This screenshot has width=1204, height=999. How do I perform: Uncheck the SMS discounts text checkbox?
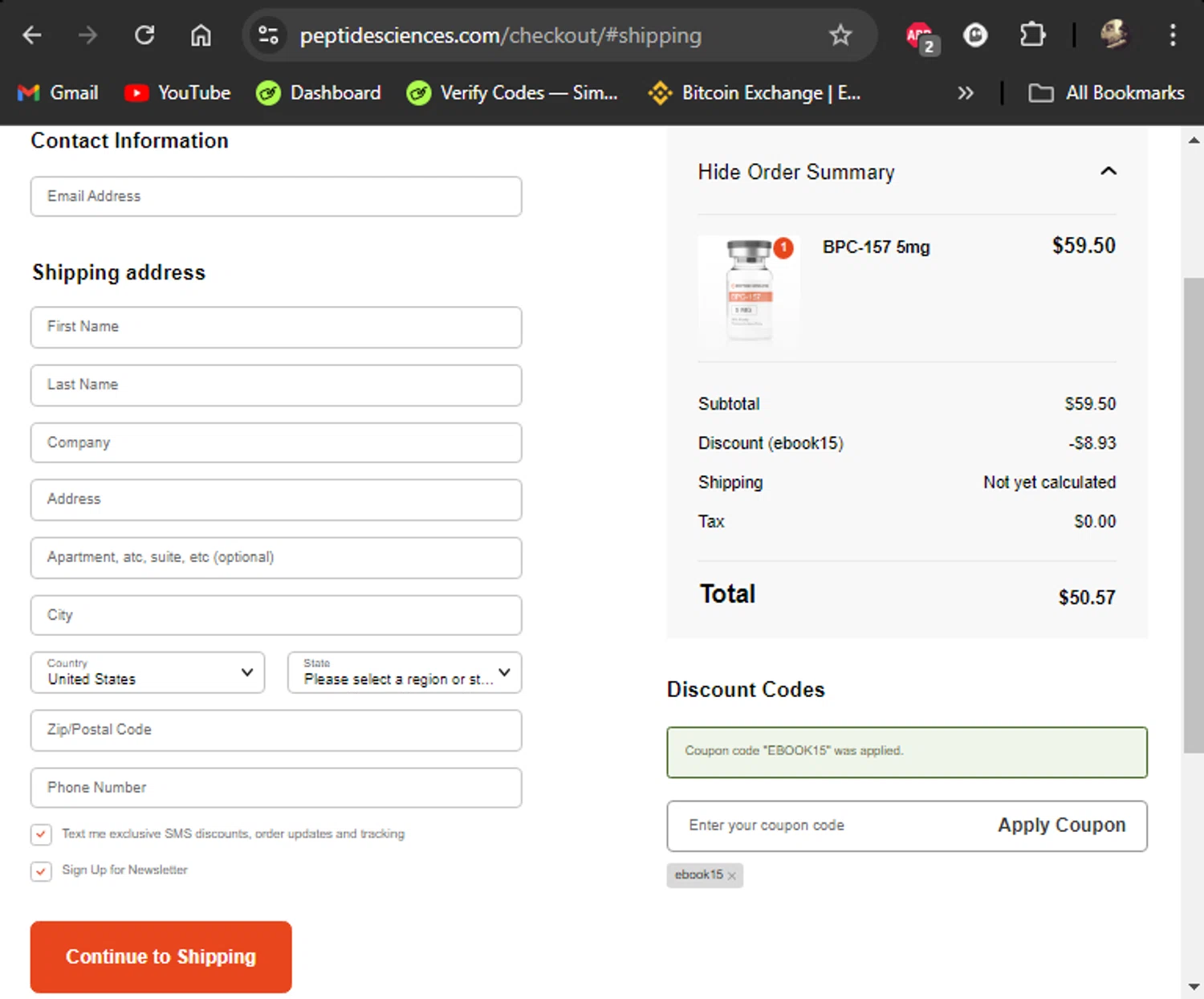click(x=41, y=834)
